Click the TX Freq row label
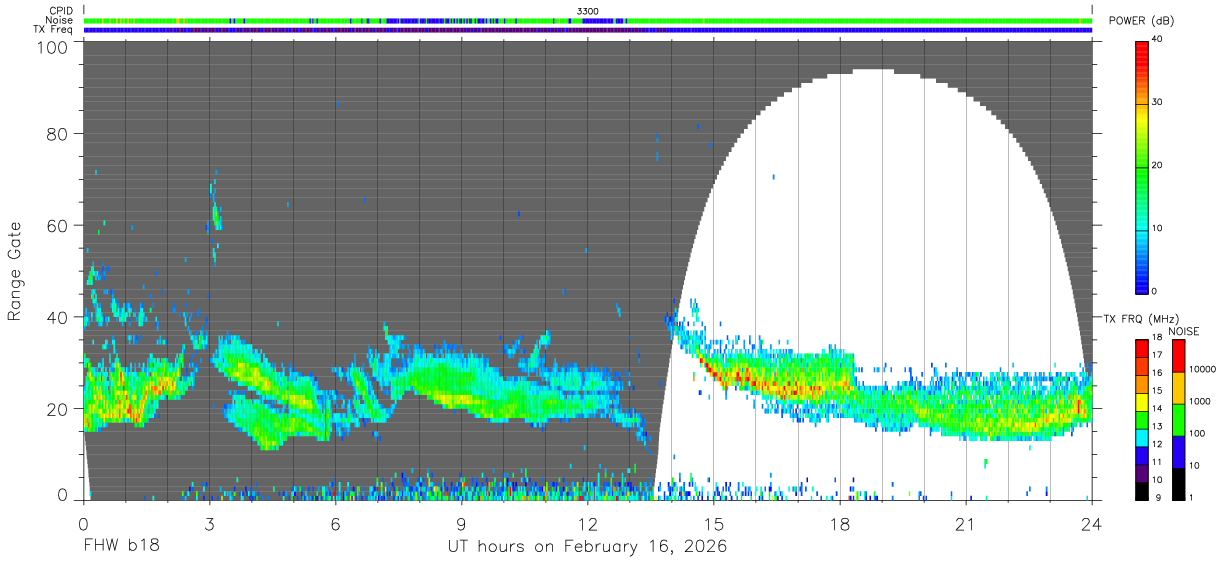 53,29
